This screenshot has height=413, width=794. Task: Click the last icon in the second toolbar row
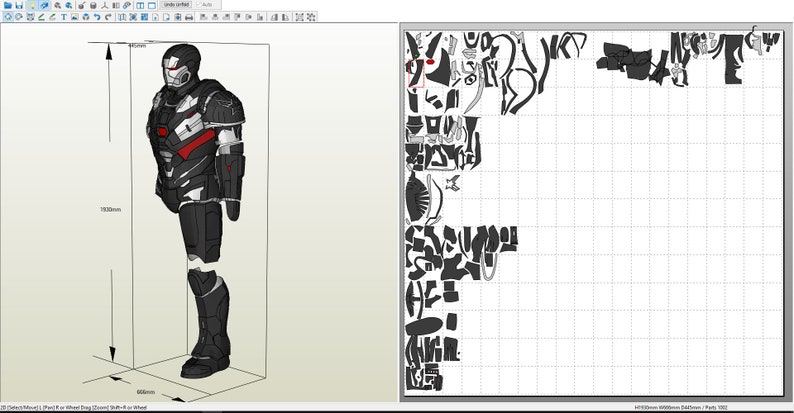point(311,17)
